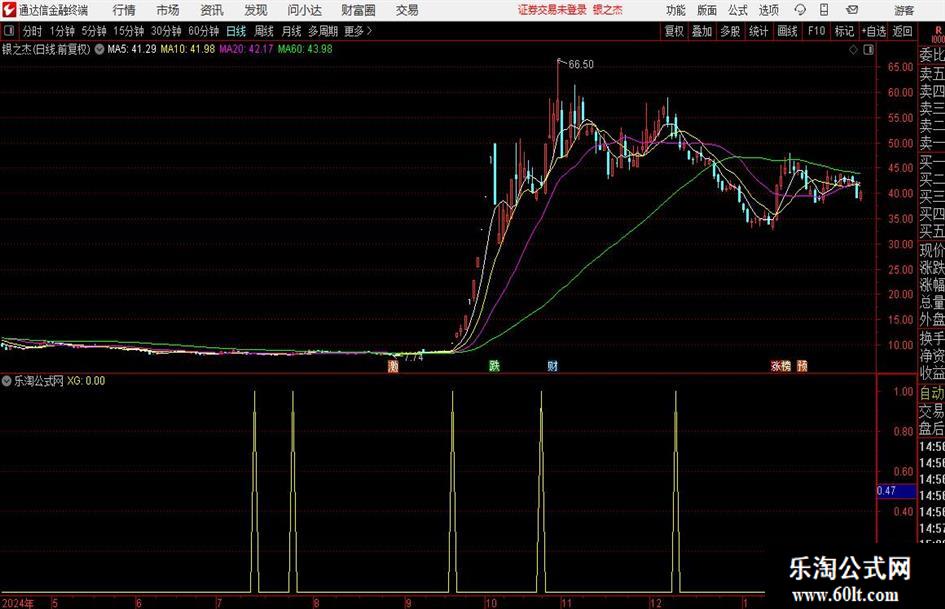Click the 标记 mark button

click(844, 31)
